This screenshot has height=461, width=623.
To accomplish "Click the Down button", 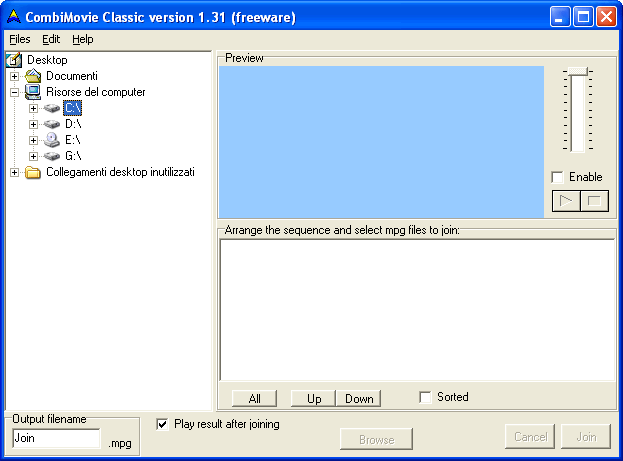I will [x=359, y=399].
